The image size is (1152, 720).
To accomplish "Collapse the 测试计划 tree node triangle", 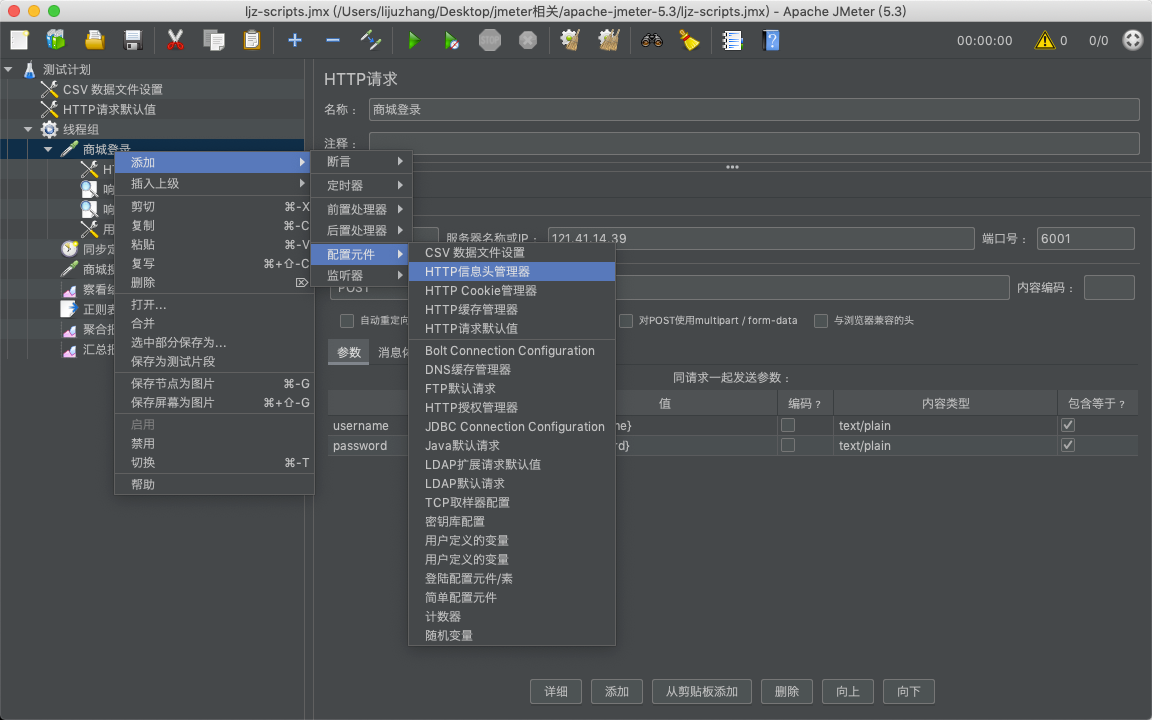I will [x=9, y=70].
